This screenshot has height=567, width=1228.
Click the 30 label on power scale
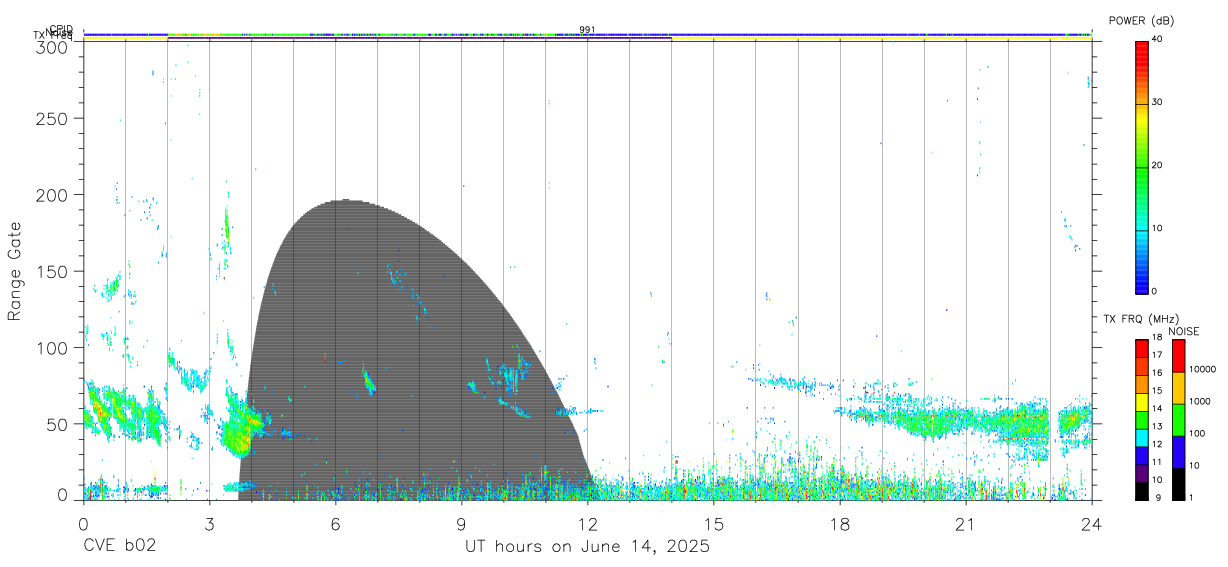click(x=1158, y=102)
